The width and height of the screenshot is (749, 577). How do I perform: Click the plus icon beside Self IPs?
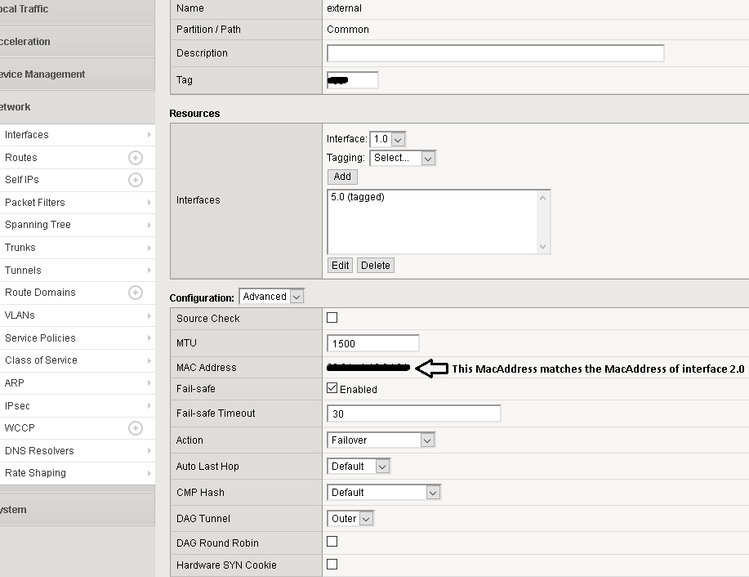[x=135, y=180]
